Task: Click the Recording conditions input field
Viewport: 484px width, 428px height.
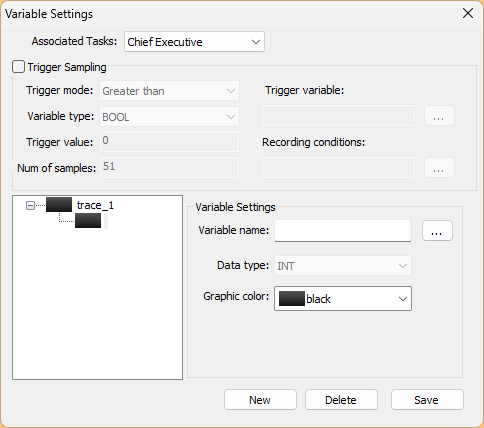Action: (x=338, y=167)
